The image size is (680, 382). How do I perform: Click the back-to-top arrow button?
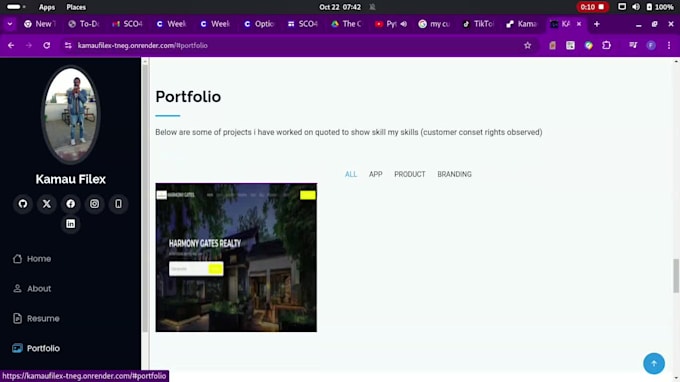pyautogui.click(x=654, y=363)
